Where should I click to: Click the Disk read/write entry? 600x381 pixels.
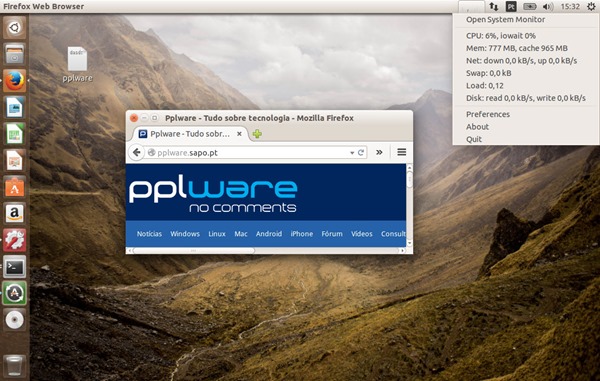click(x=526, y=98)
